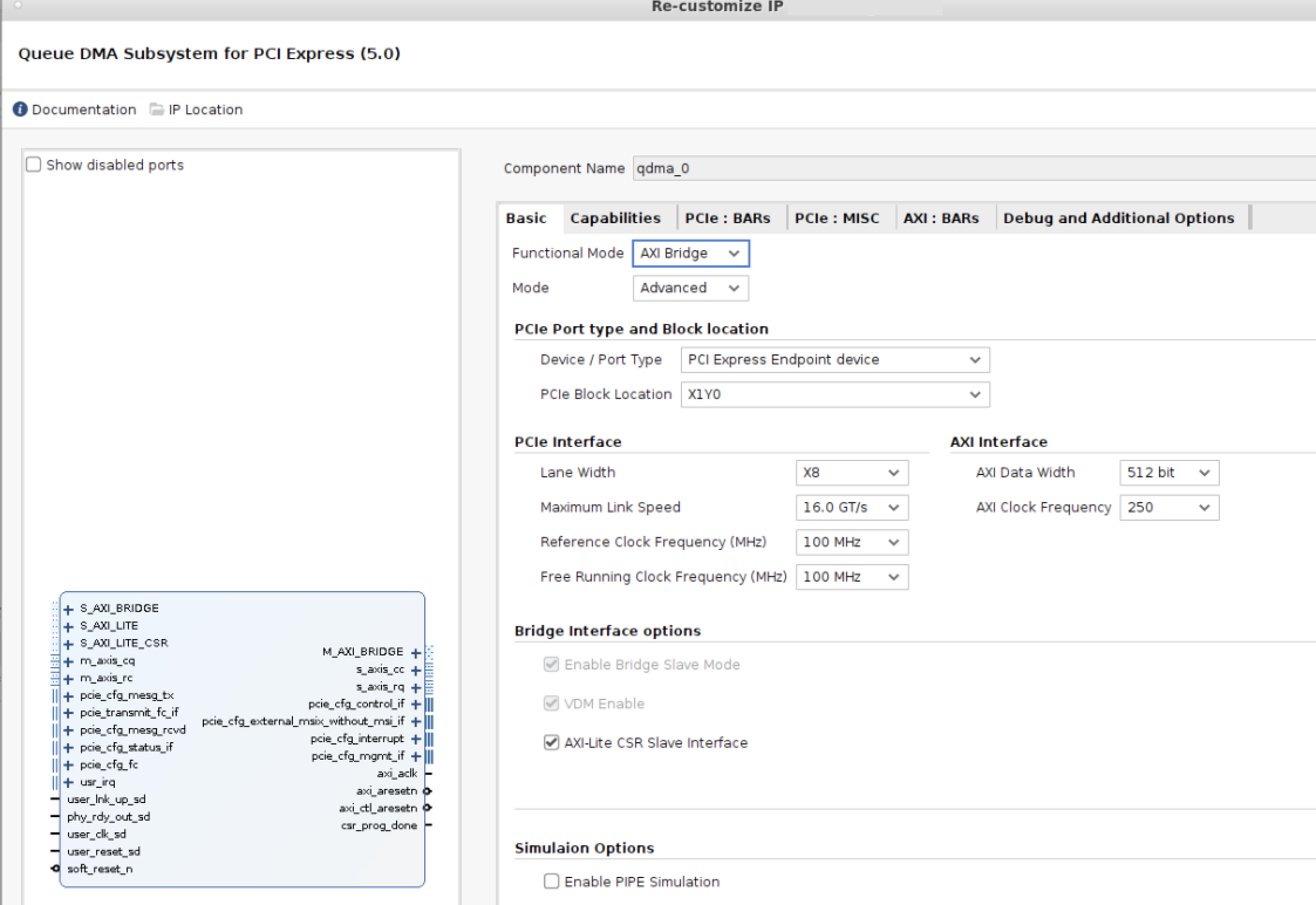This screenshot has height=905, width=1316.
Task: Expand the S_AXI_BRIDGE port interface
Action: [69, 608]
